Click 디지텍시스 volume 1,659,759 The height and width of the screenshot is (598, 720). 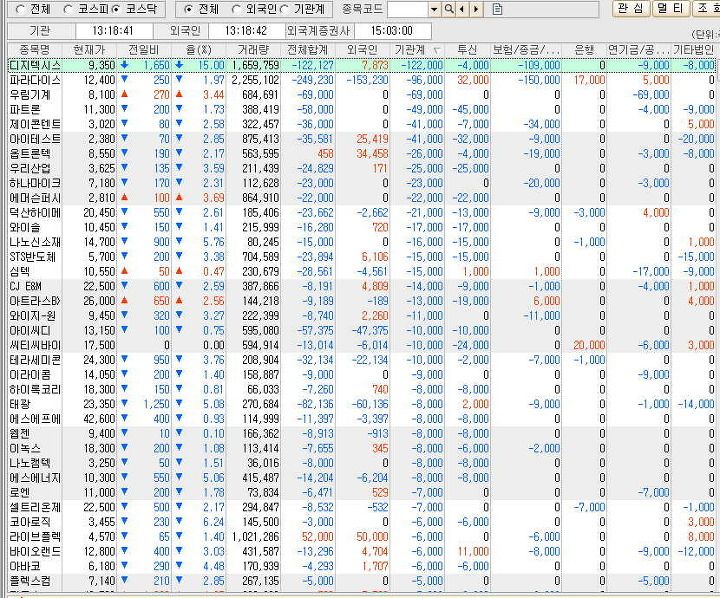pyautogui.click(x=255, y=65)
